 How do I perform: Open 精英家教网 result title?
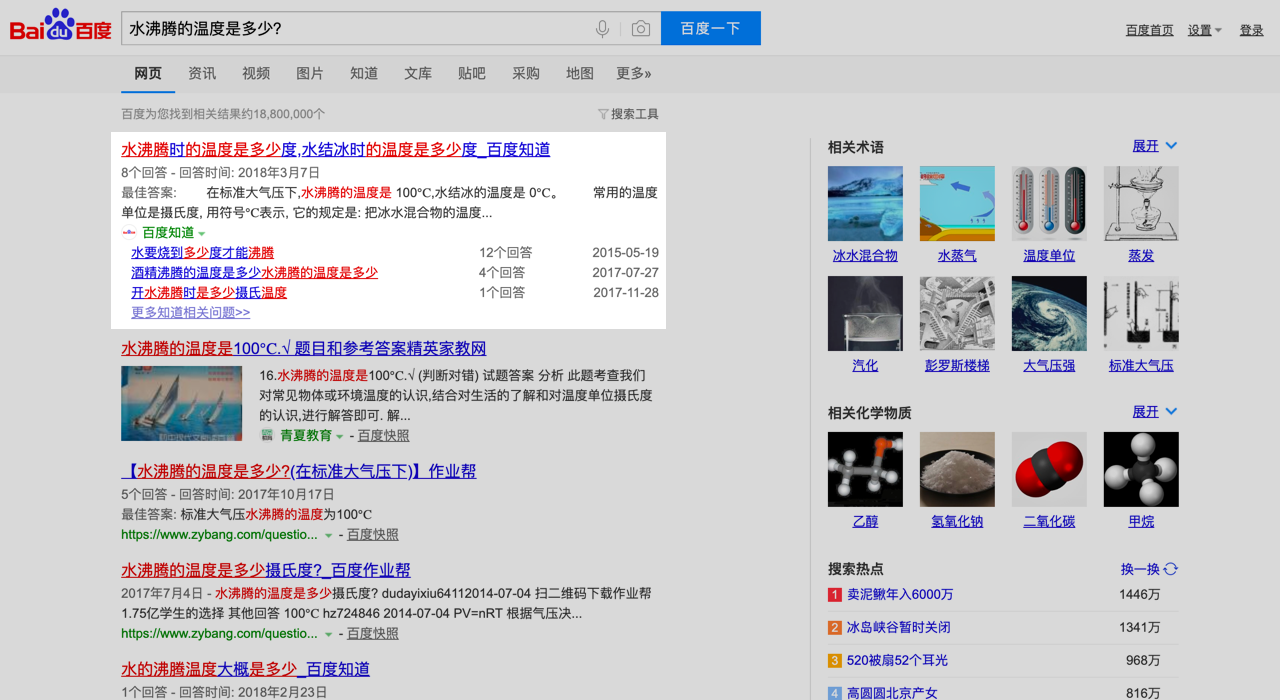click(x=304, y=349)
